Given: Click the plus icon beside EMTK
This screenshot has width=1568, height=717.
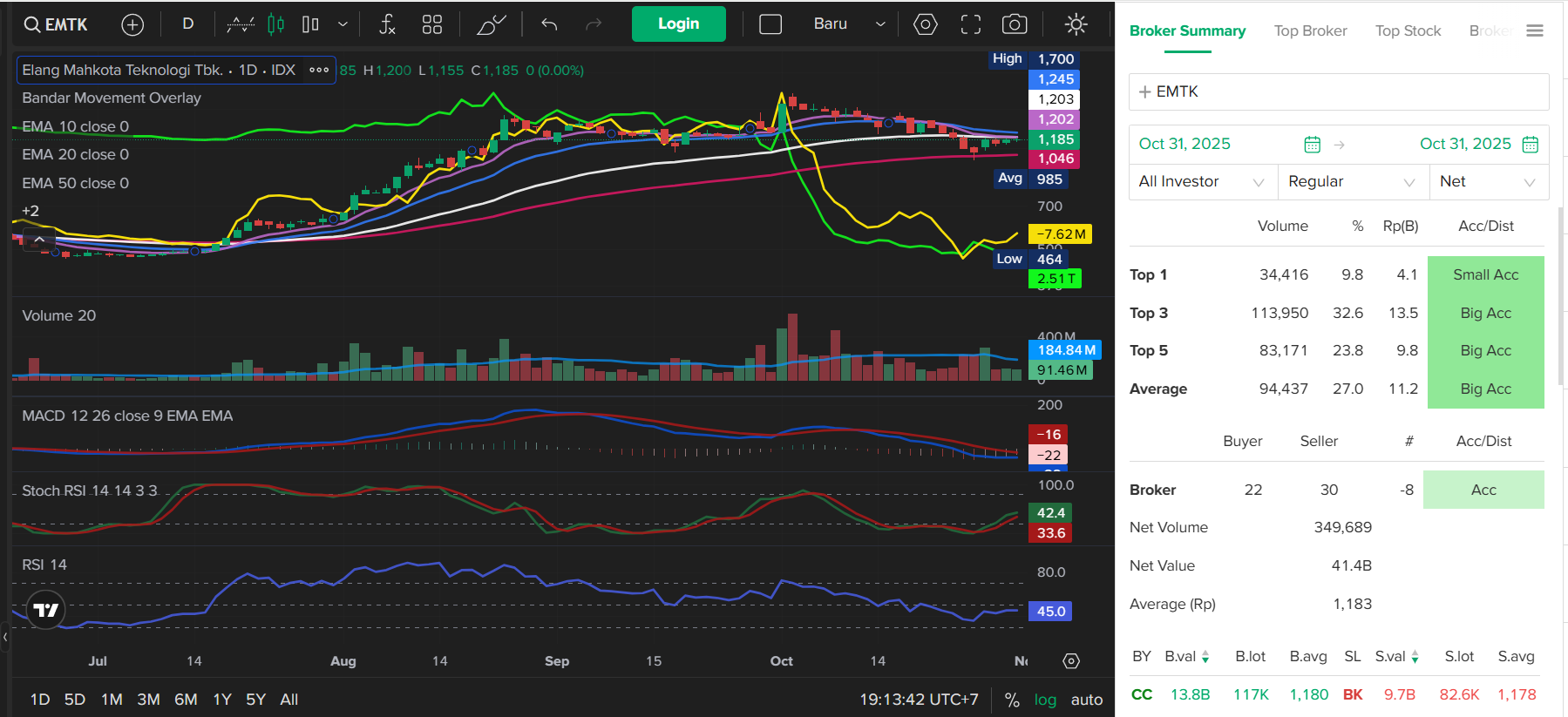Looking at the screenshot, I should 1145,92.
